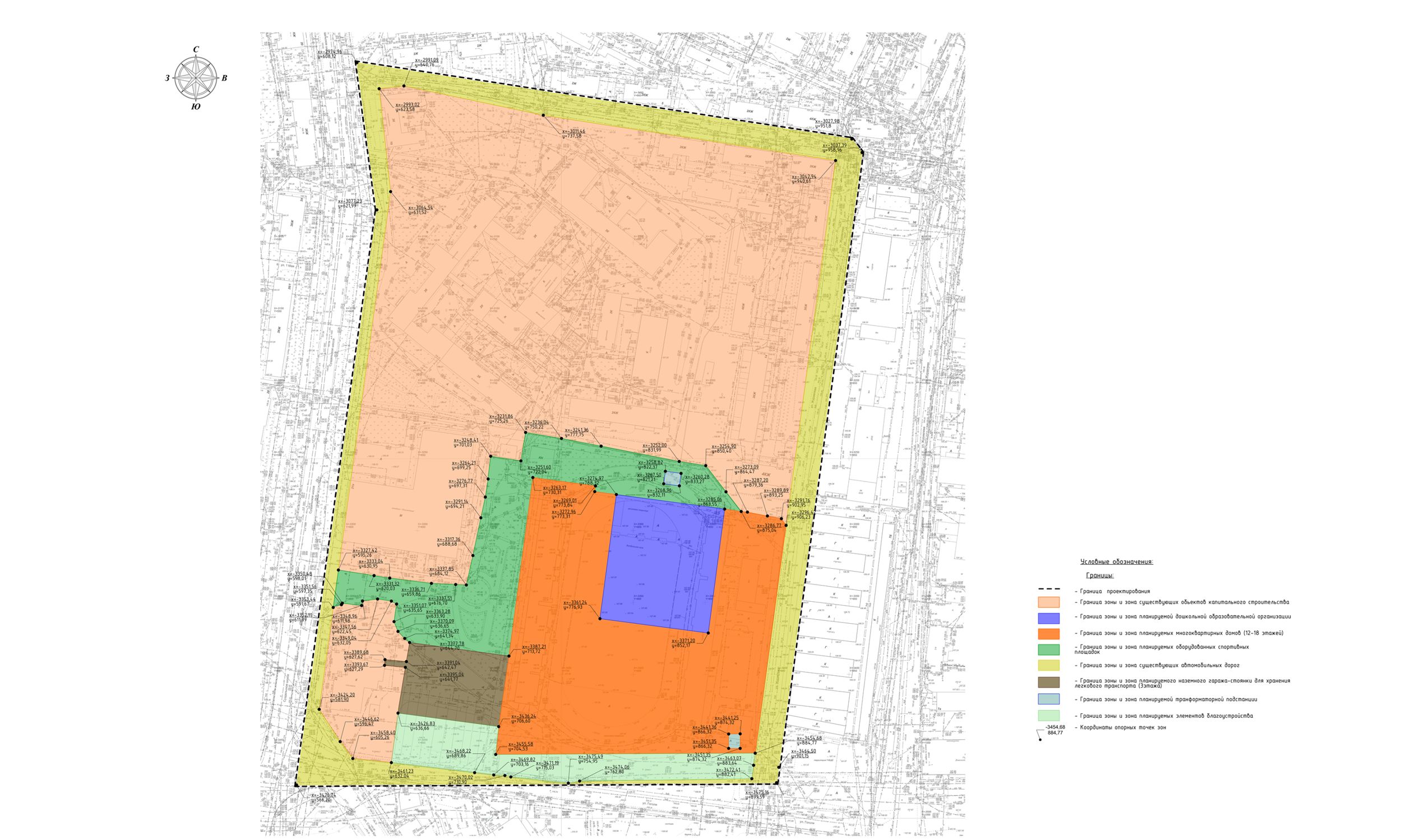The width and height of the screenshot is (1402, 840).
Task: Click coordinate label 'x=-3371,20 y=852,17'
Action: 683,643
